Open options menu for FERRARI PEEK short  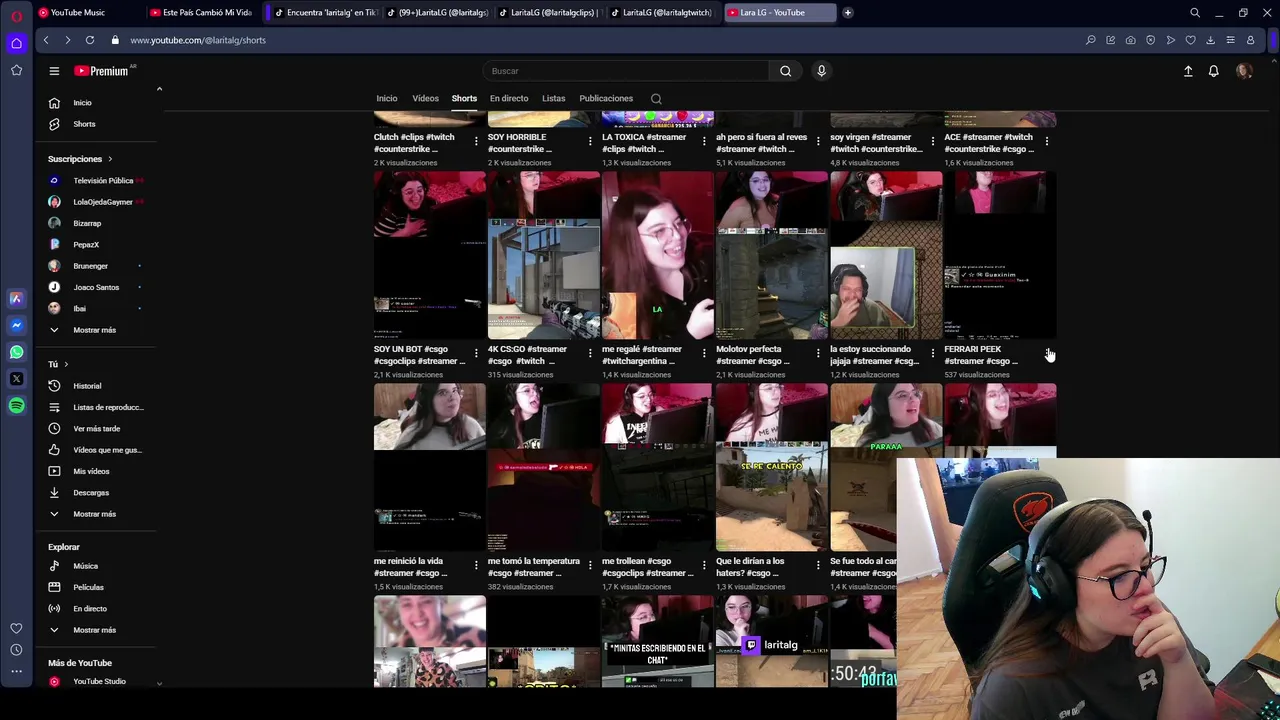1047,355
